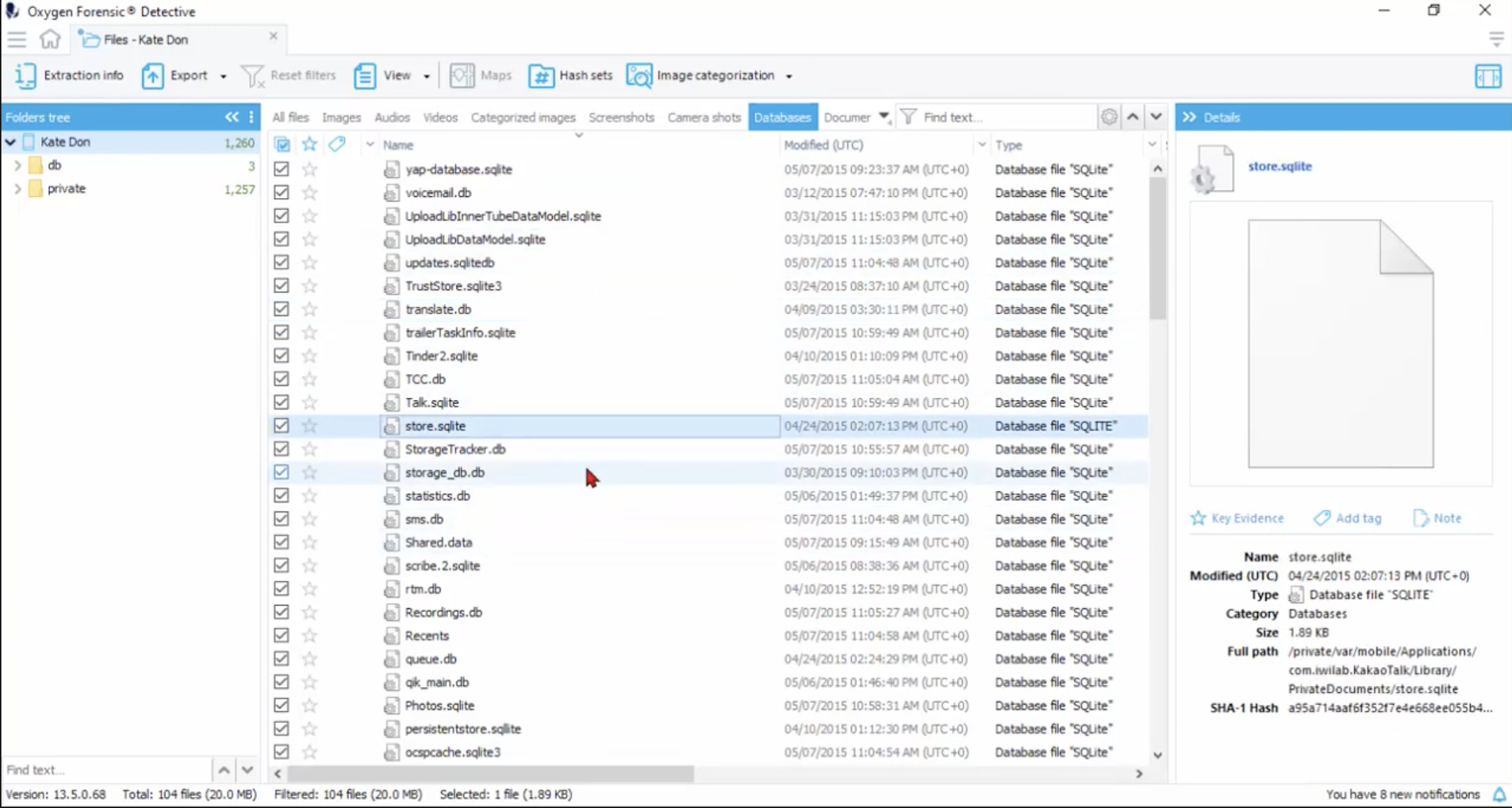The height and width of the screenshot is (808, 1512).
Task: Star the Tinder2.sqlite file as key evidence
Action: [x=309, y=356]
